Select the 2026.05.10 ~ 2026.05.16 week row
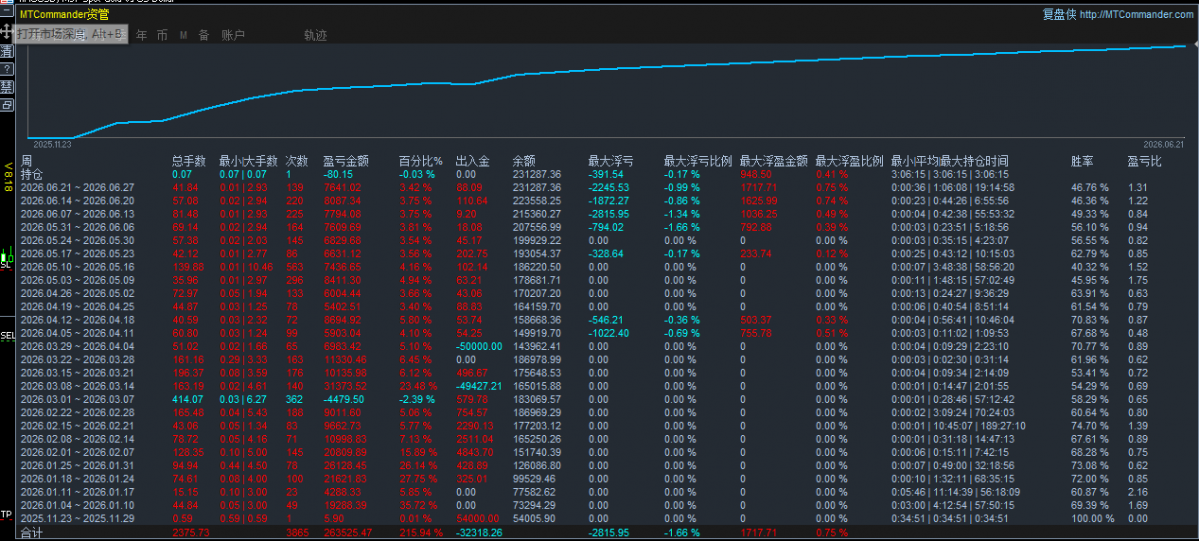Image resolution: width=1199 pixels, height=541 pixels. point(77,266)
